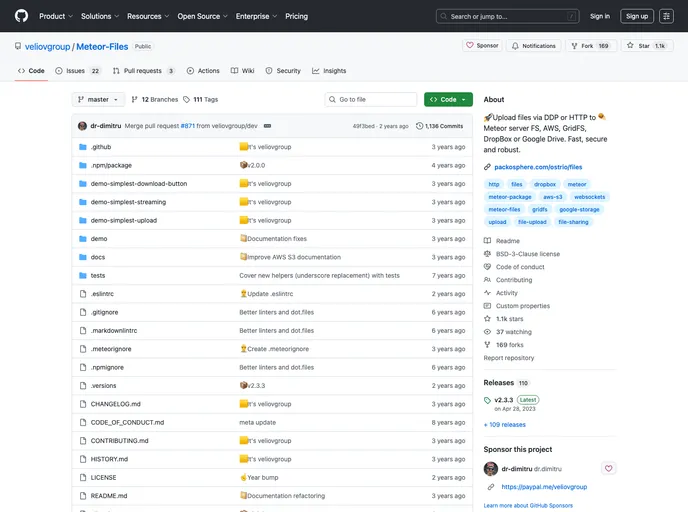Open the CHANGELOG.md file

[x=115, y=404]
